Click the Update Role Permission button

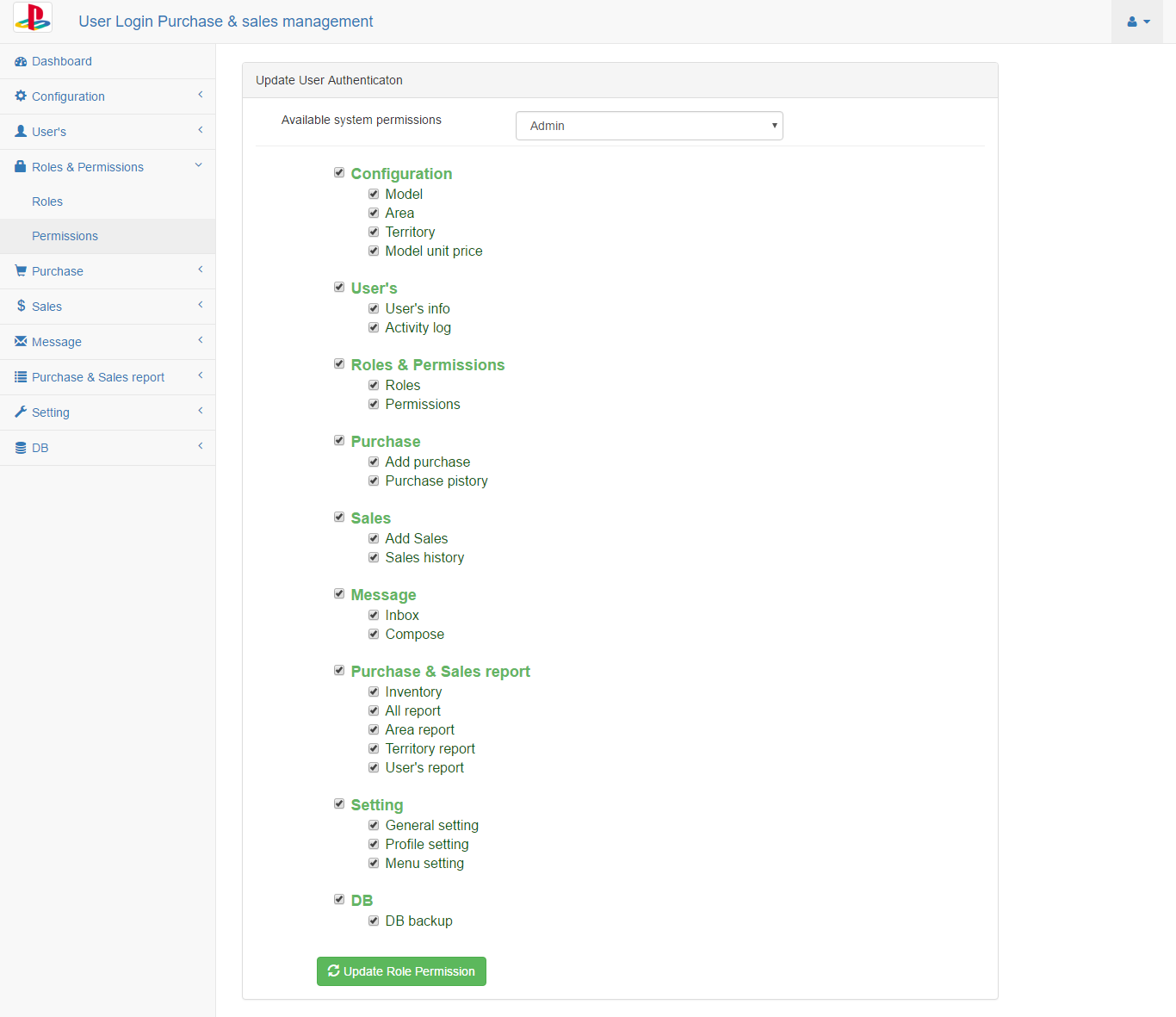pos(401,971)
